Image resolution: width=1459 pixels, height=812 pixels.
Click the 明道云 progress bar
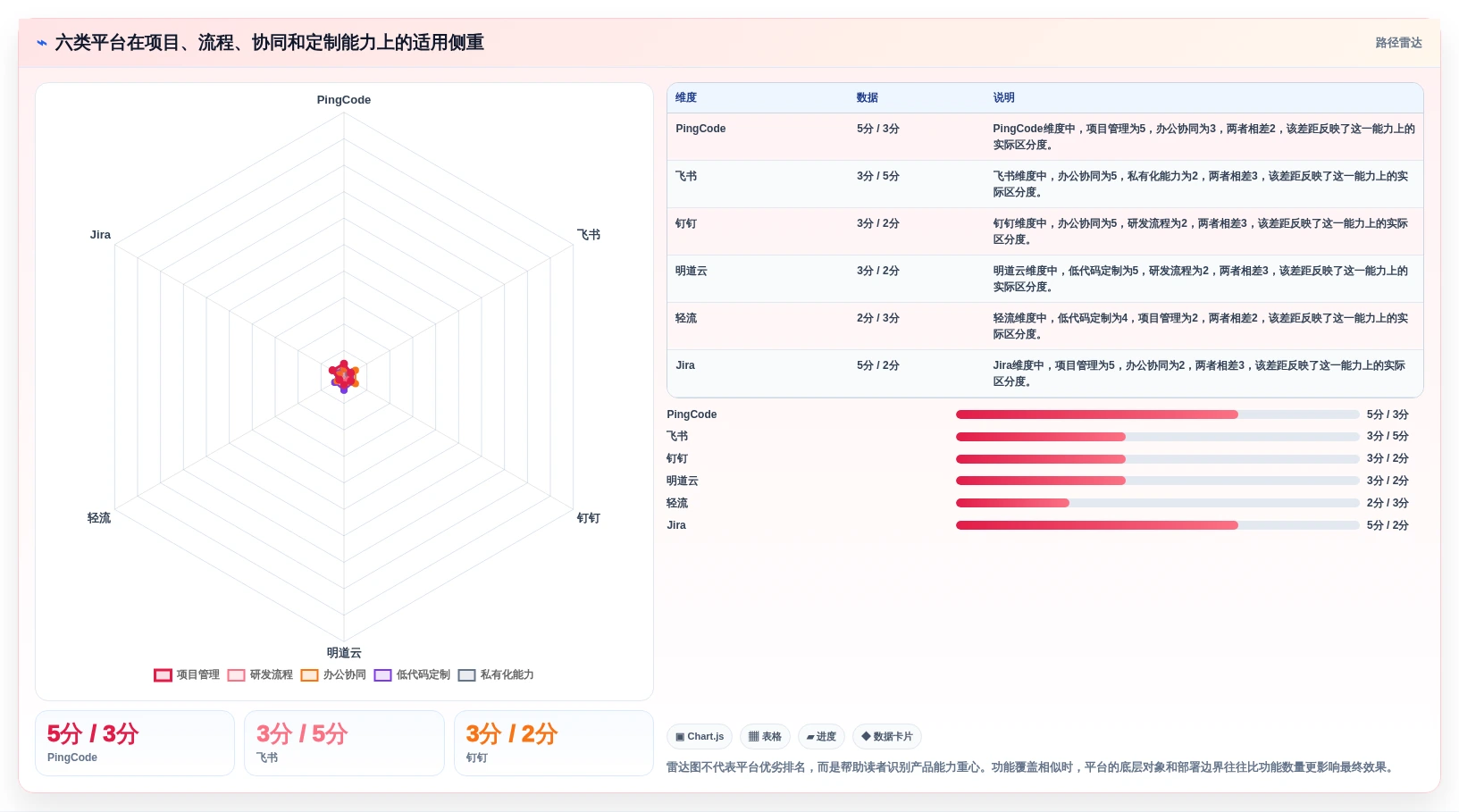point(1157,481)
